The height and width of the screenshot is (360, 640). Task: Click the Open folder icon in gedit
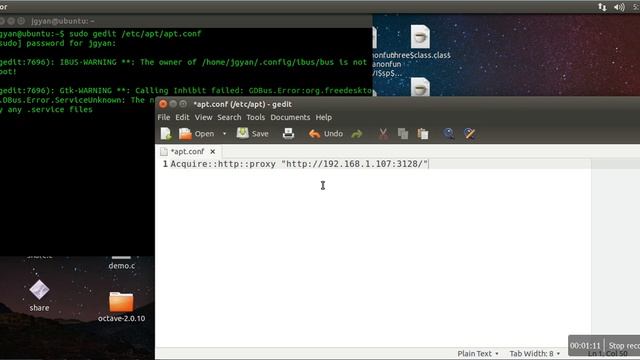185,134
